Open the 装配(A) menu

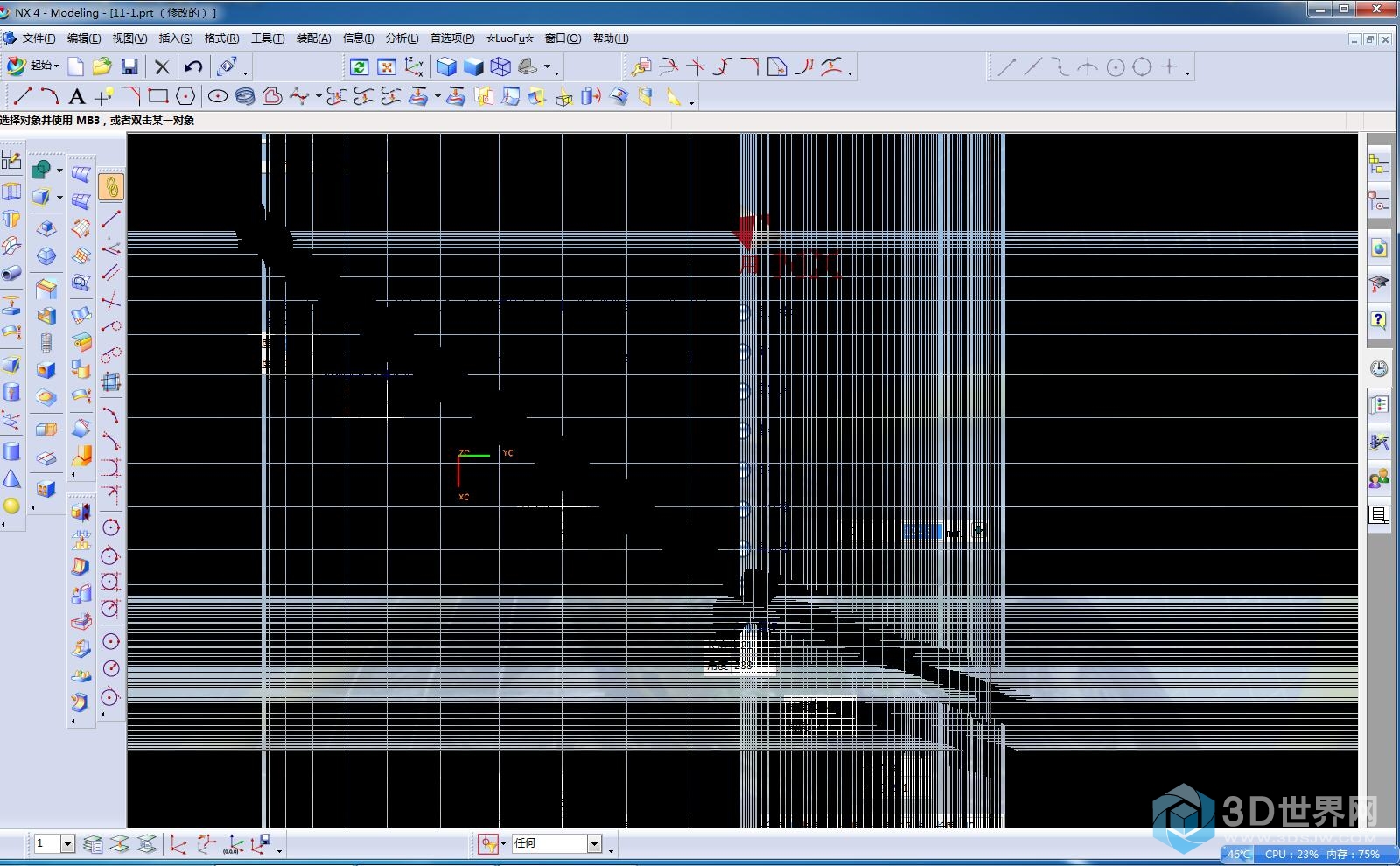[313, 38]
